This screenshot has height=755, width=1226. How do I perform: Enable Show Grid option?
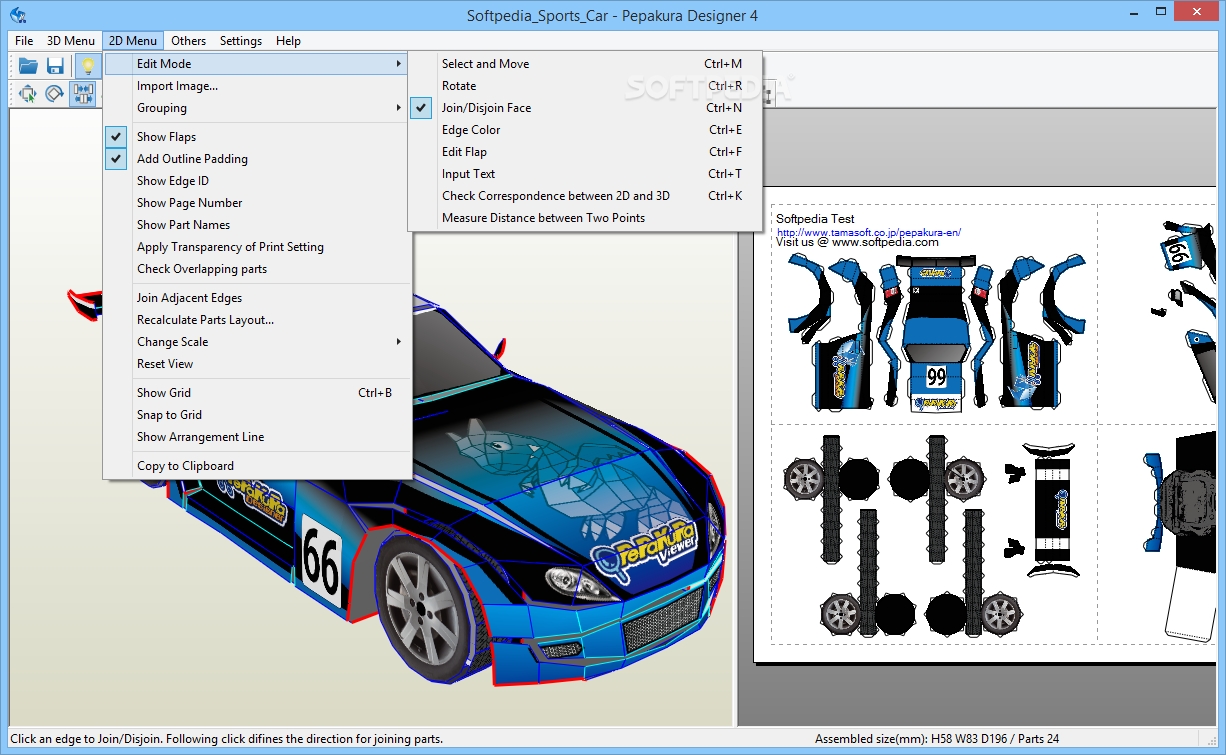pos(258,393)
